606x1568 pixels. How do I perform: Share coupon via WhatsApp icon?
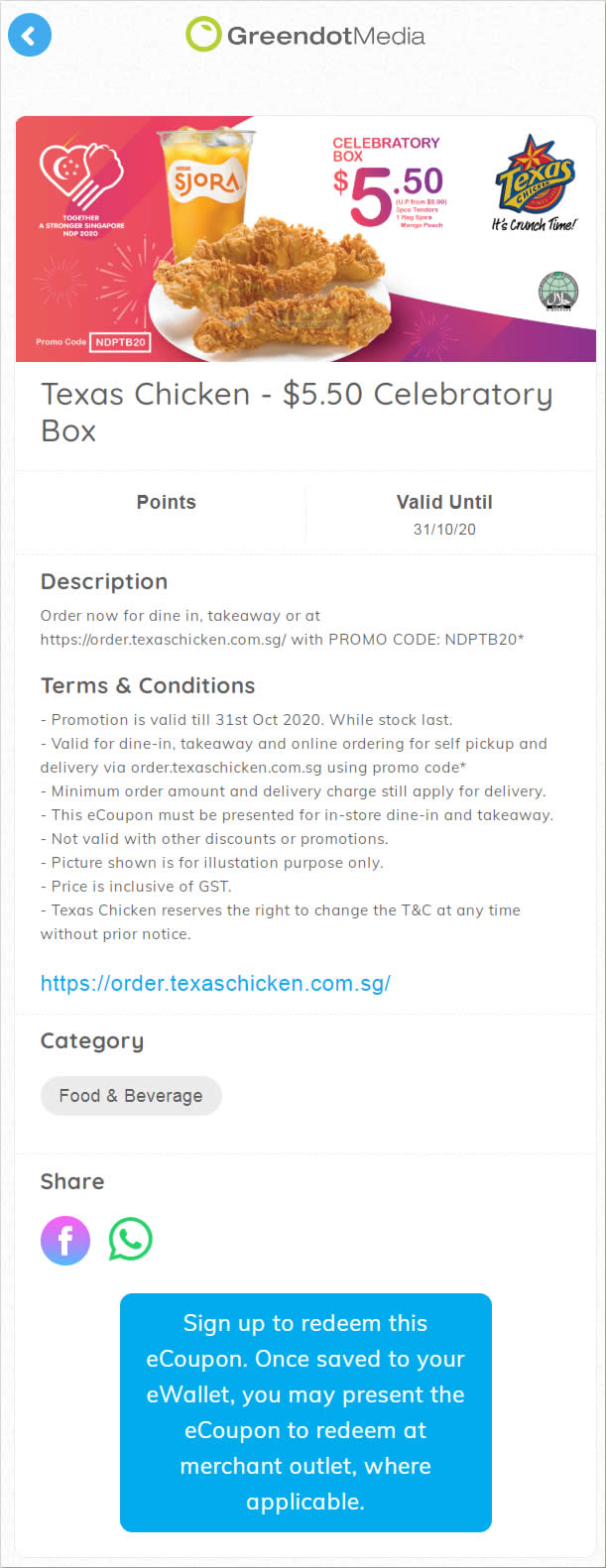tap(131, 1240)
